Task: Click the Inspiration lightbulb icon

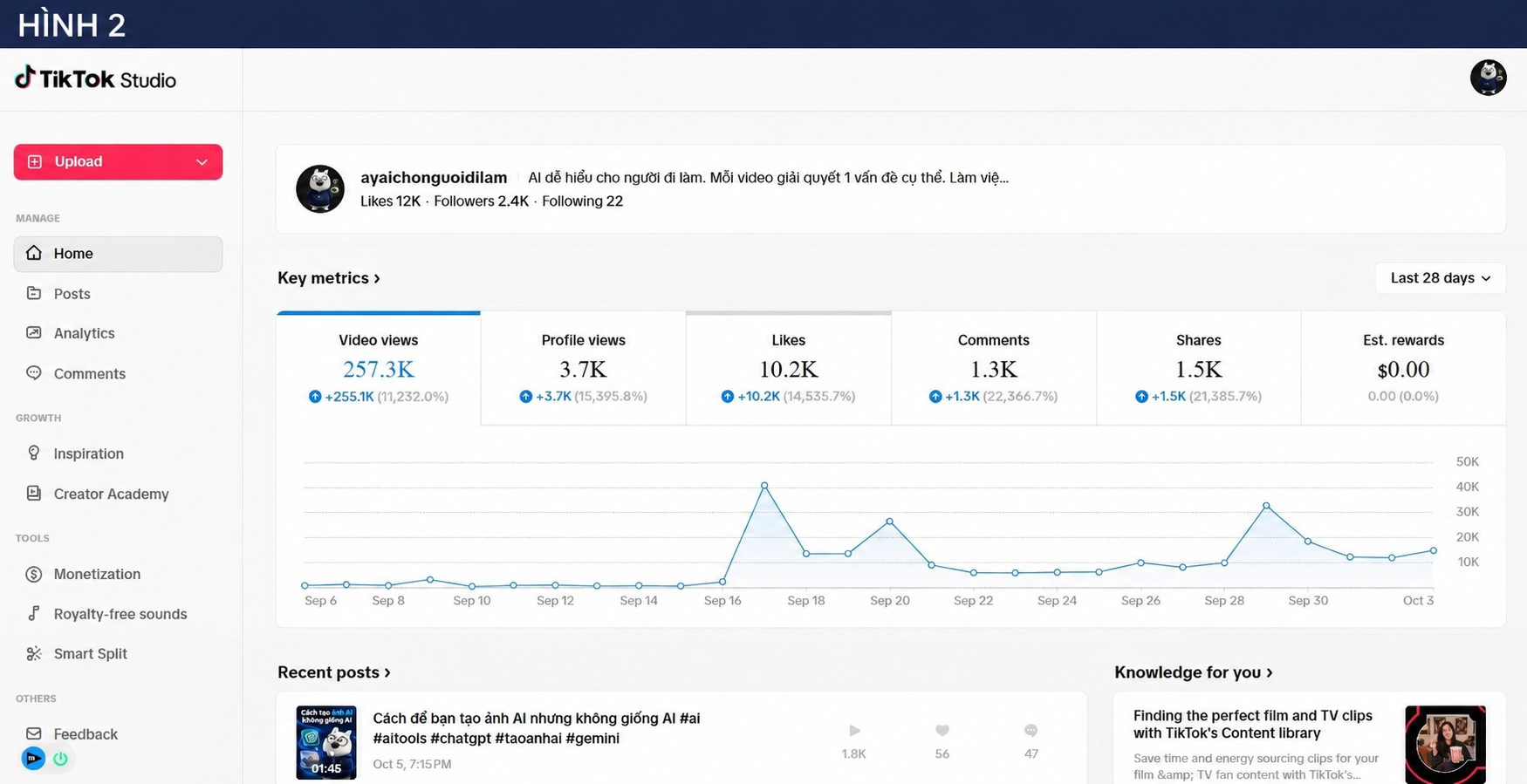Action: tap(34, 453)
